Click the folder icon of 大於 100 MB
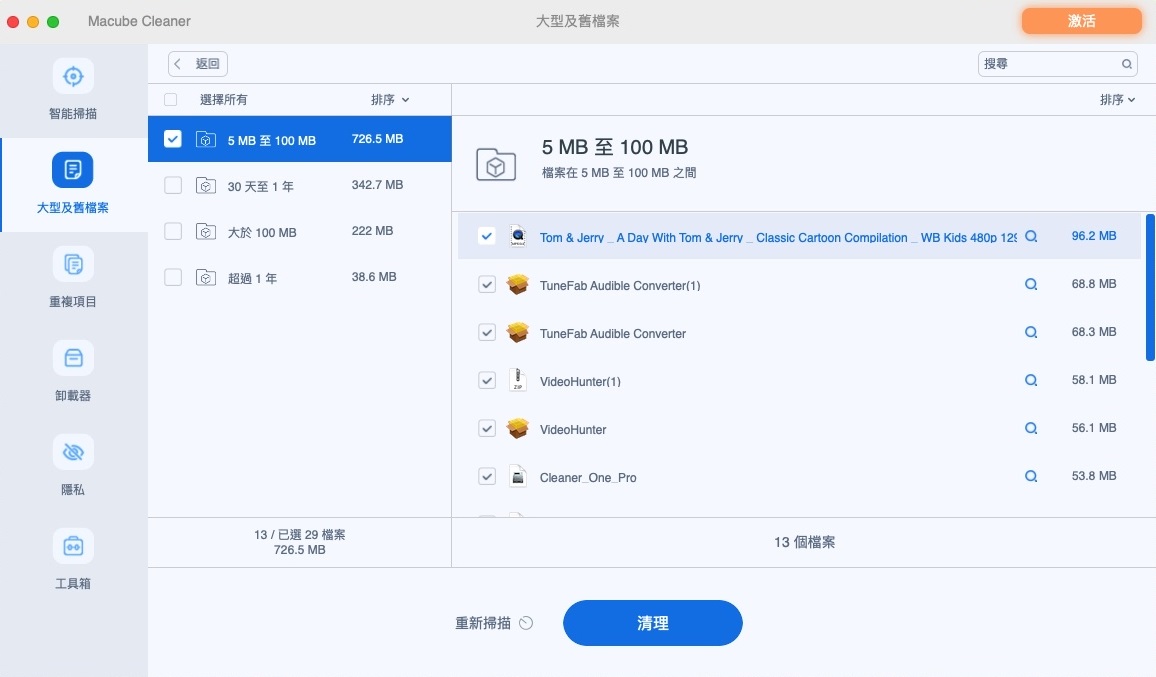The width and height of the screenshot is (1156, 677). coord(206,232)
